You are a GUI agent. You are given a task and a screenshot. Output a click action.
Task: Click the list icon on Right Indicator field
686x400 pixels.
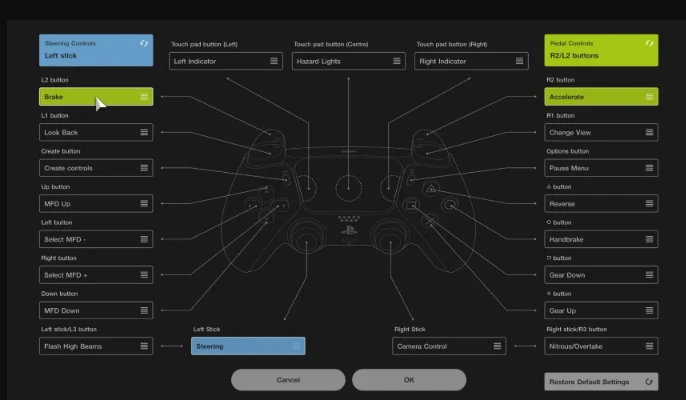519,61
